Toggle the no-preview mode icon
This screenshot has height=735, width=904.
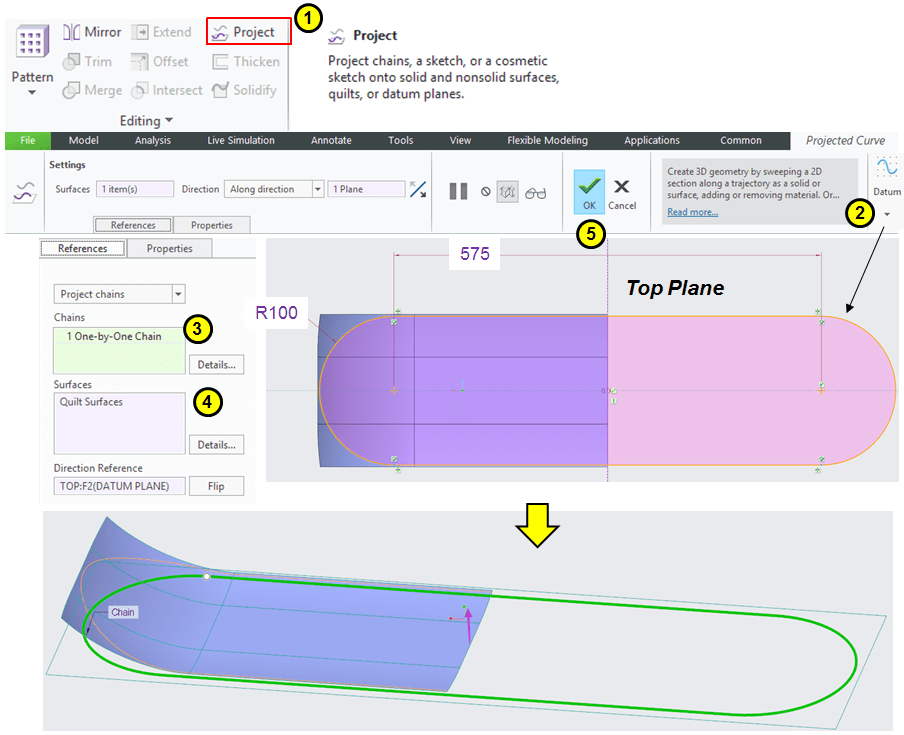coord(485,191)
